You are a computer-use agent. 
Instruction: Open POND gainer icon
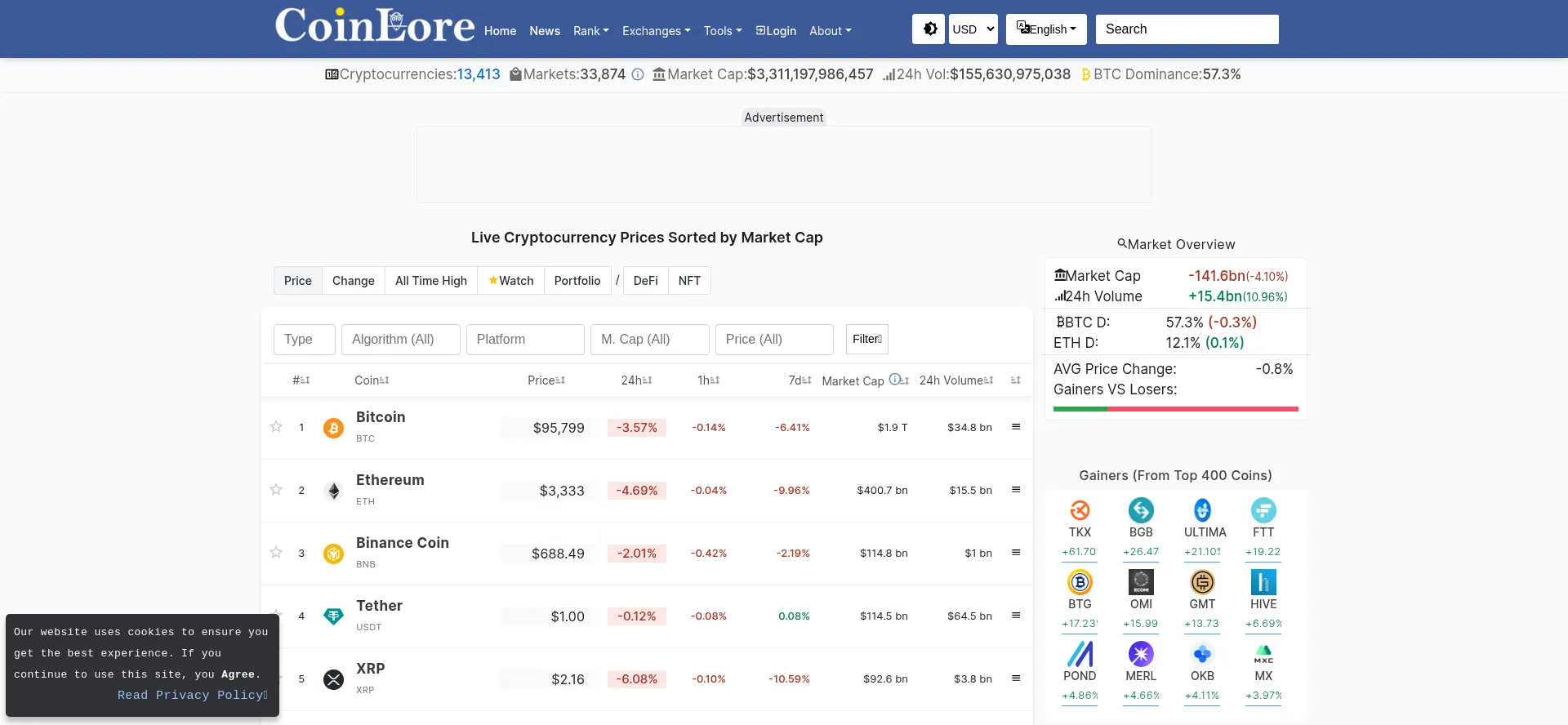pyautogui.click(x=1080, y=654)
